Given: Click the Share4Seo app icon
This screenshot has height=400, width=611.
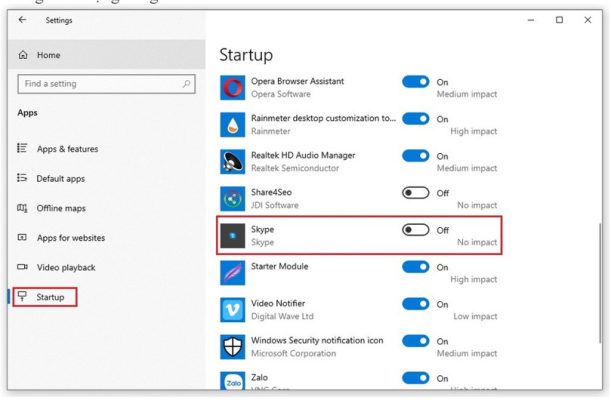Looking at the screenshot, I should click(233, 199).
